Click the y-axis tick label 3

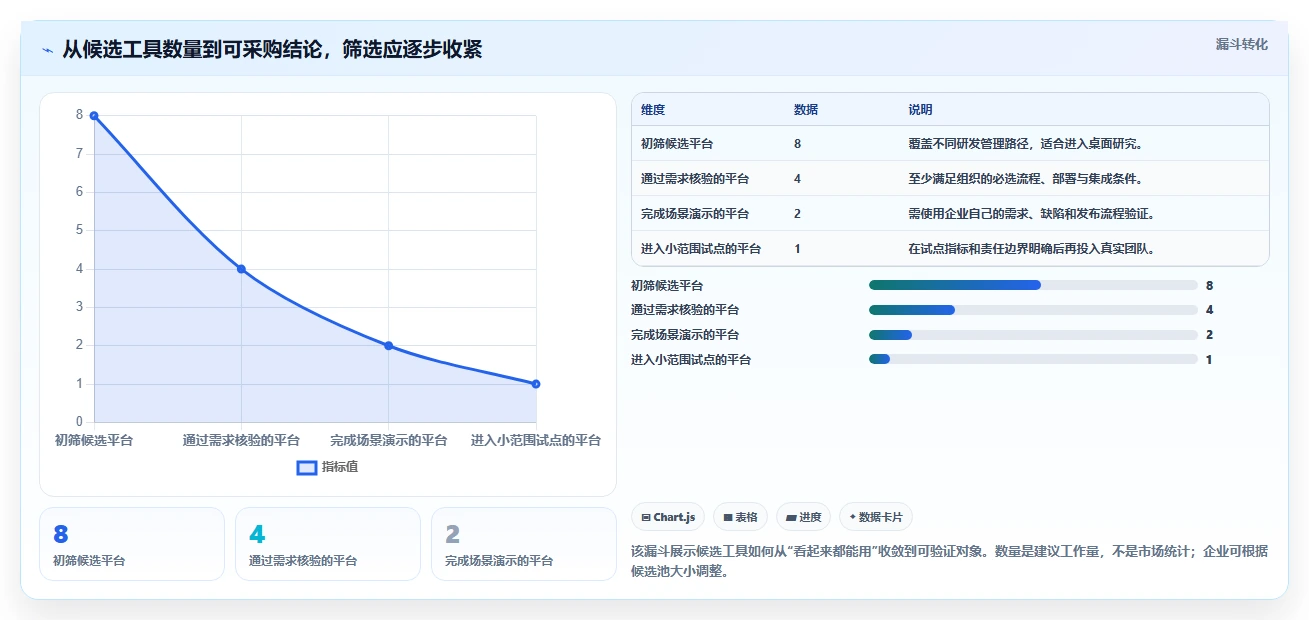tap(79, 307)
